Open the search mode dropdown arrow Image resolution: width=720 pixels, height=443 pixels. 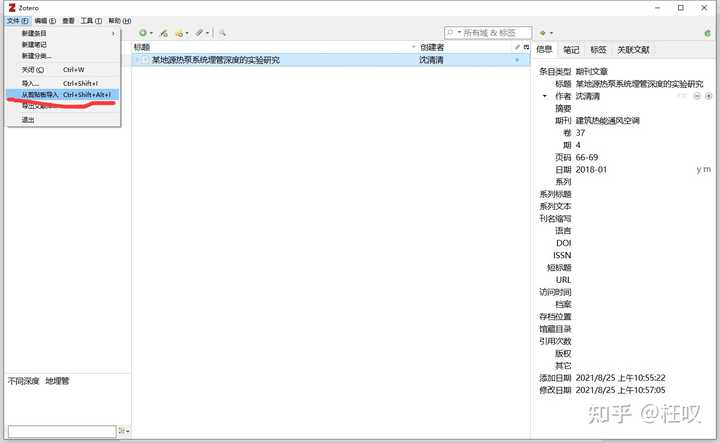pos(459,33)
